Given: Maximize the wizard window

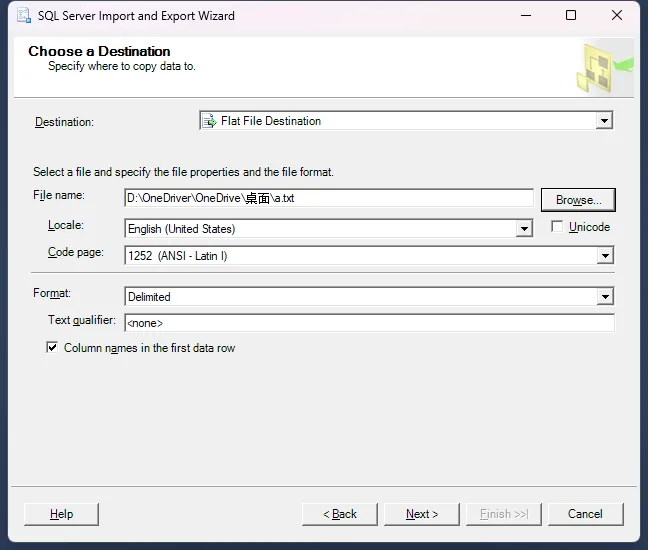Looking at the screenshot, I should pos(571,16).
